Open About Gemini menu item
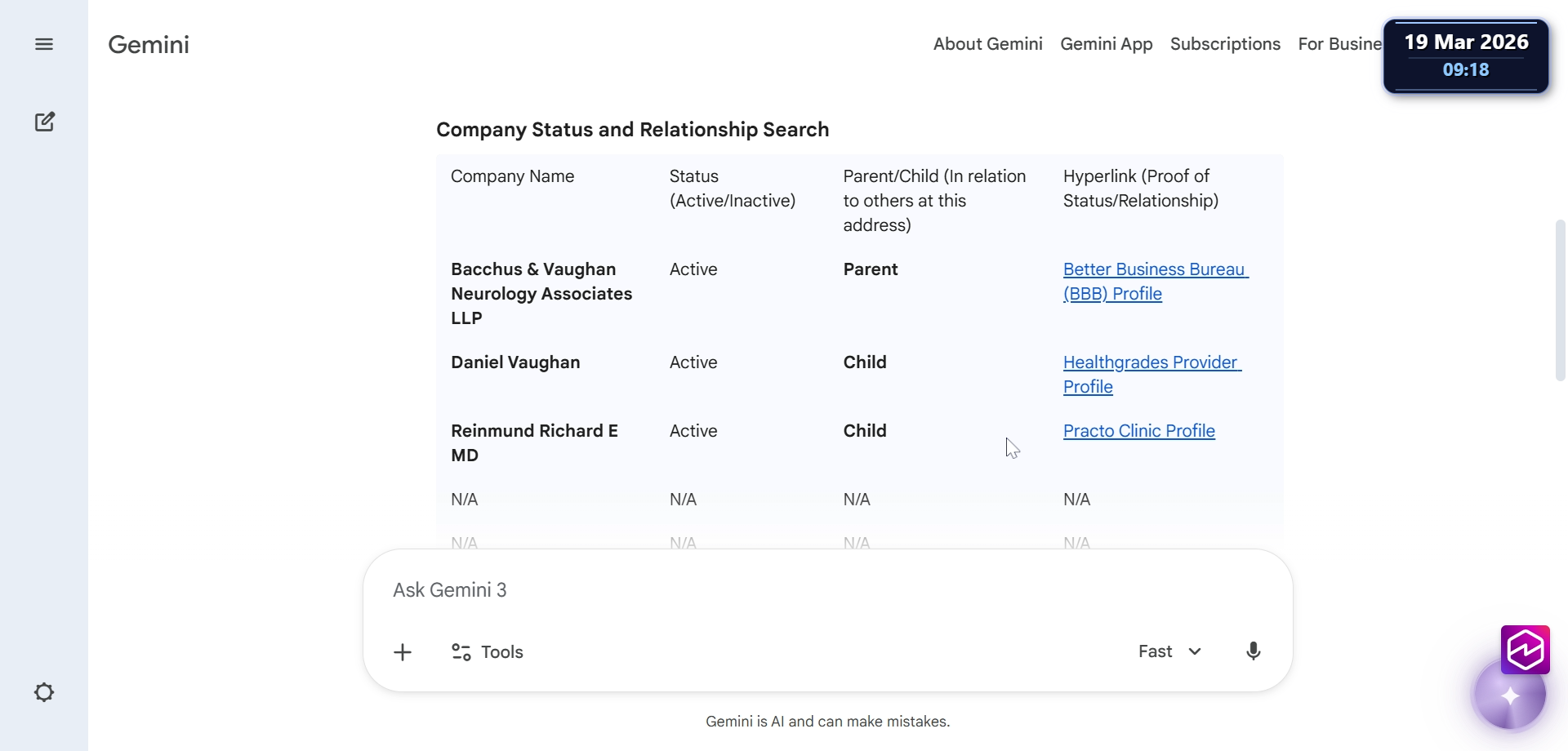The width and height of the screenshot is (1568, 751). coord(987,44)
